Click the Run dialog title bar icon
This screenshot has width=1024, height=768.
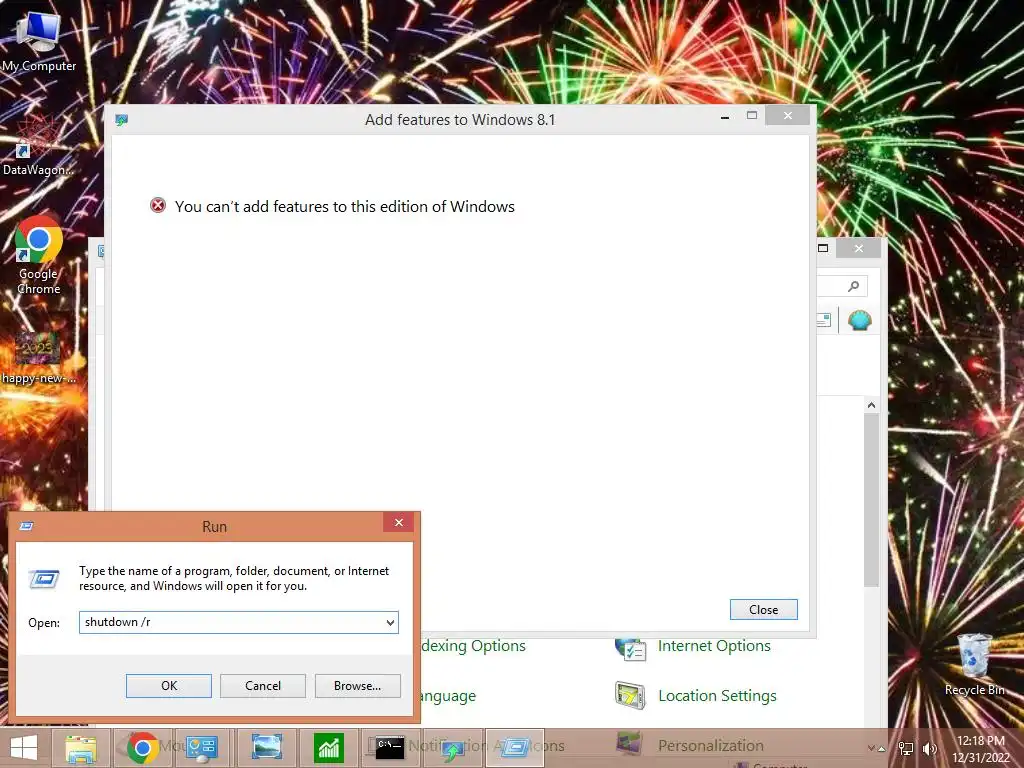[x=26, y=526]
